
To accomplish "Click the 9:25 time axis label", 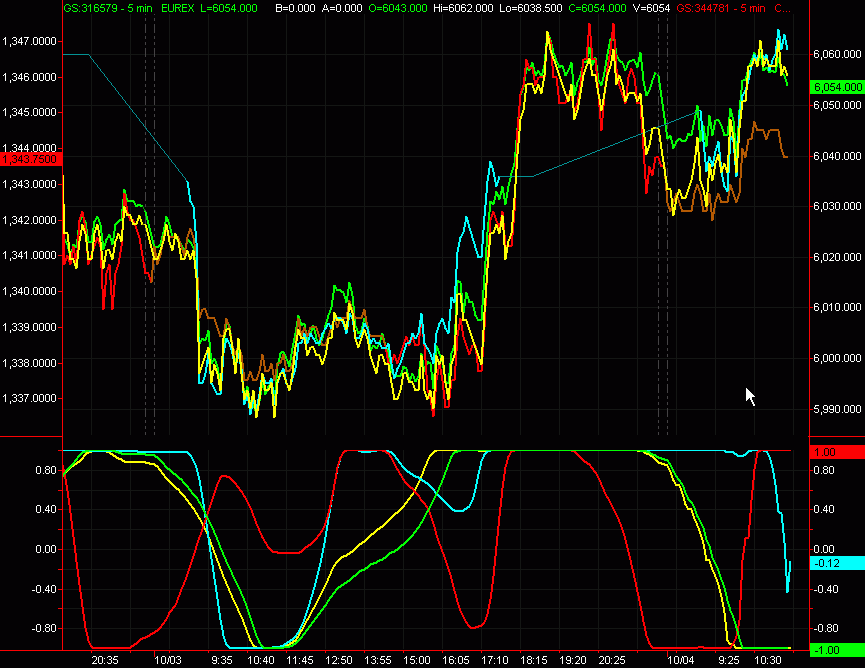I will point(729,660).
